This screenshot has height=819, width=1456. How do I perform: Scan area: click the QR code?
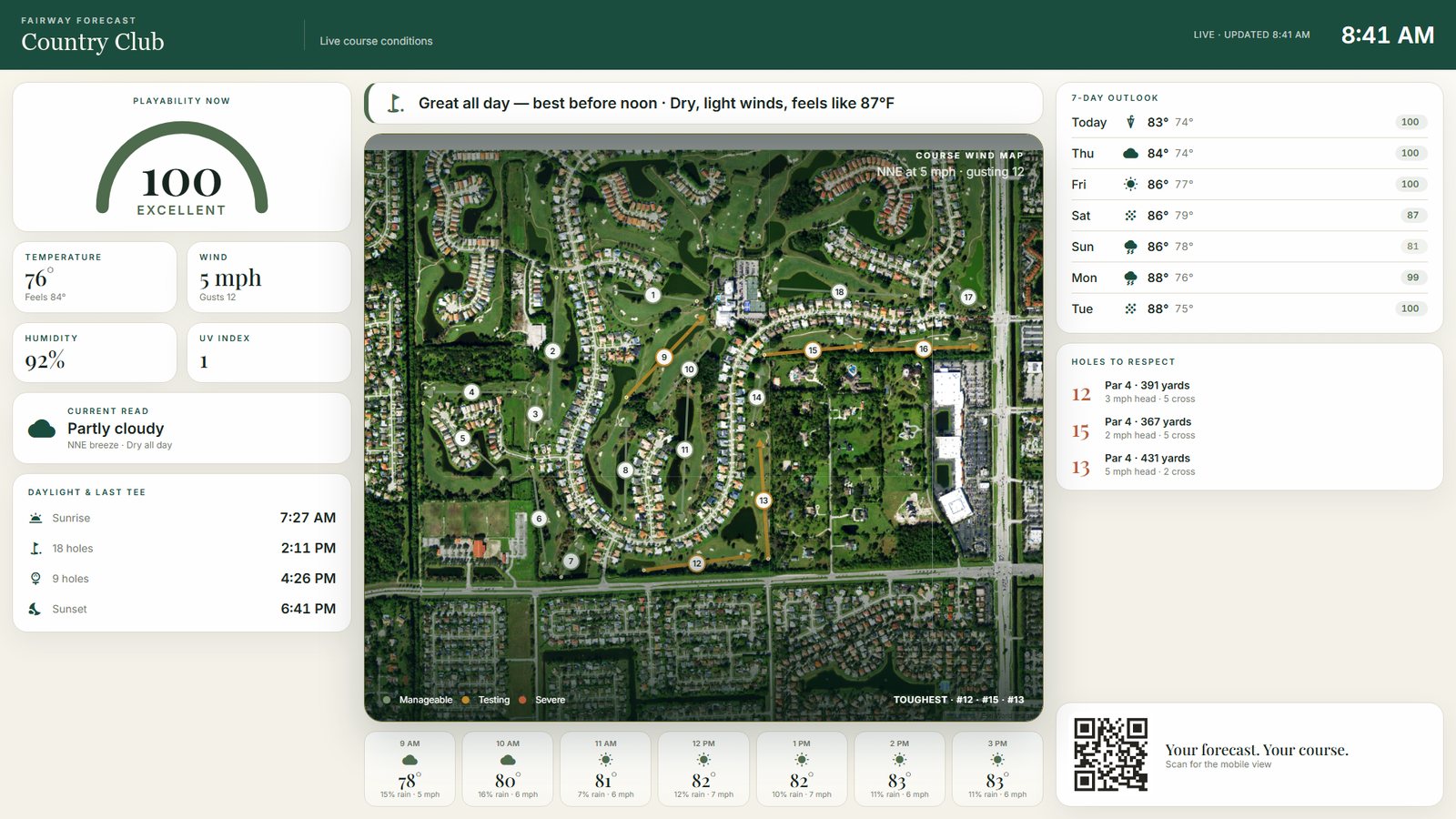click(x=1110, y=754)
